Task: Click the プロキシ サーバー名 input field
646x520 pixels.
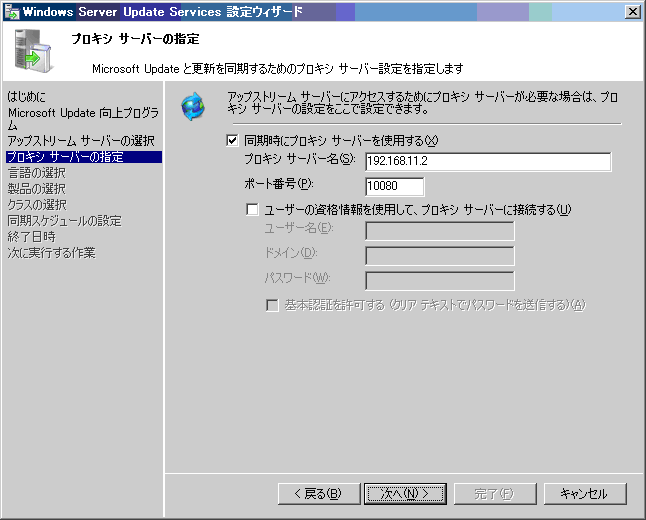Action: [488, 162]
